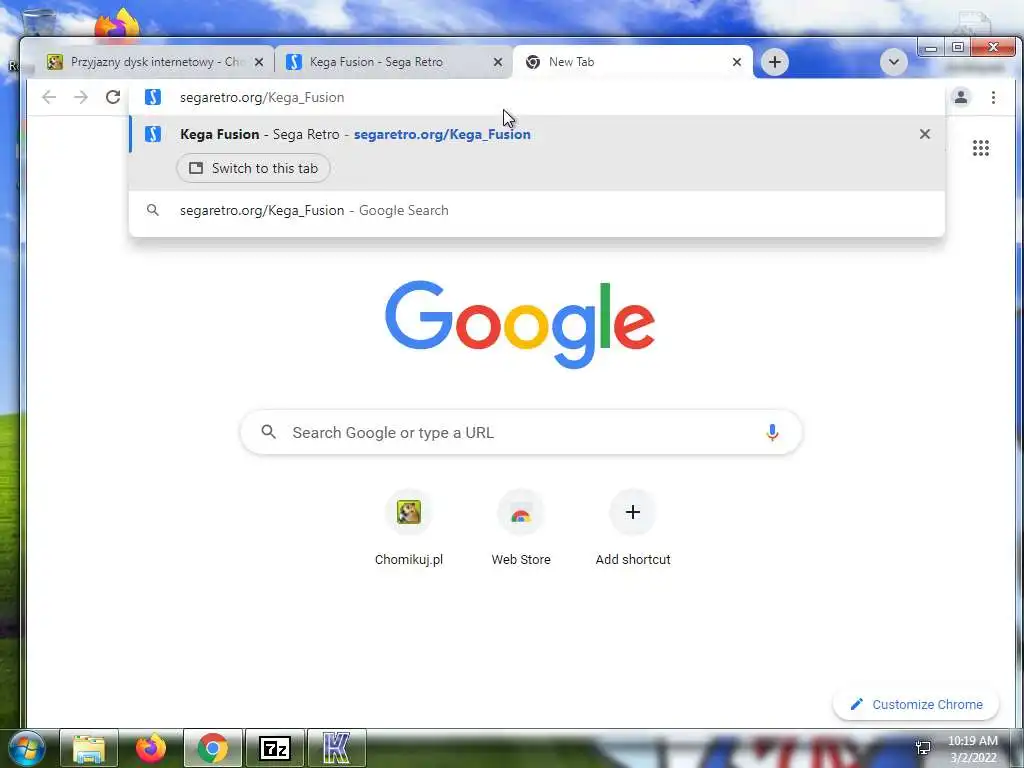
Task: Close the Przyjazny dysk internetowy tab
Action: [259, 62]
